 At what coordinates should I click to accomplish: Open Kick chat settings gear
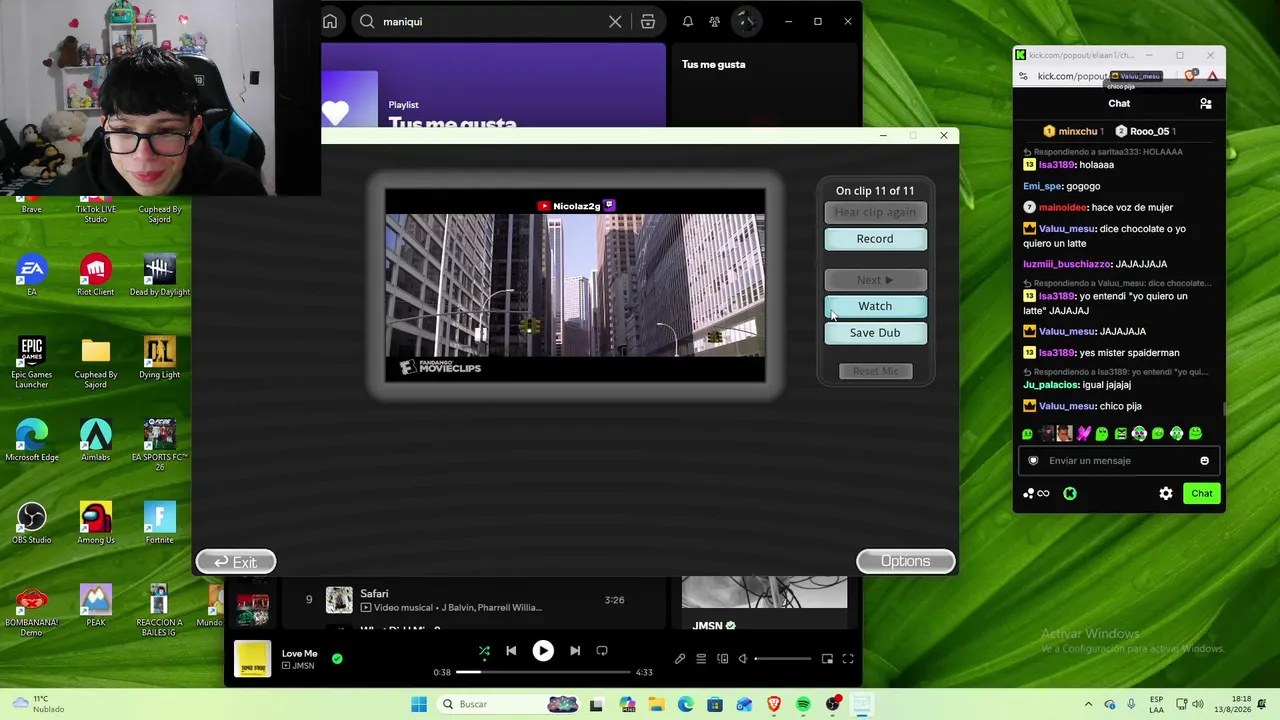point(1166,493)
